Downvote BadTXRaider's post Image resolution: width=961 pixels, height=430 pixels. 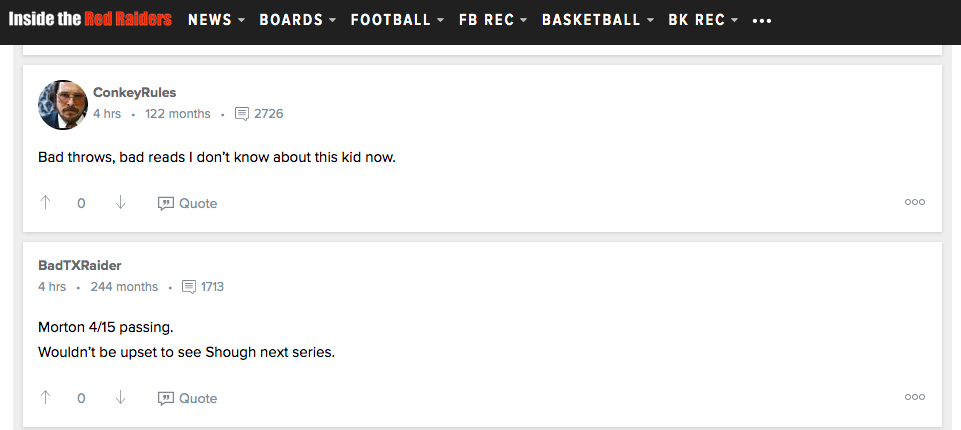point(120,398)
